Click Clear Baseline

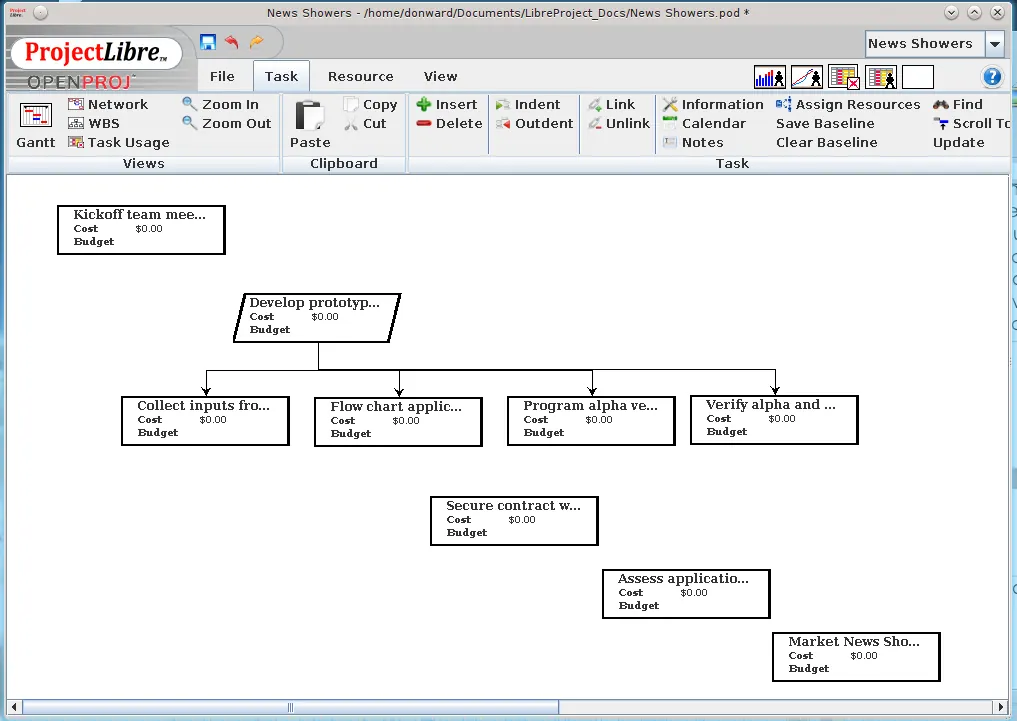coord(827,142)
